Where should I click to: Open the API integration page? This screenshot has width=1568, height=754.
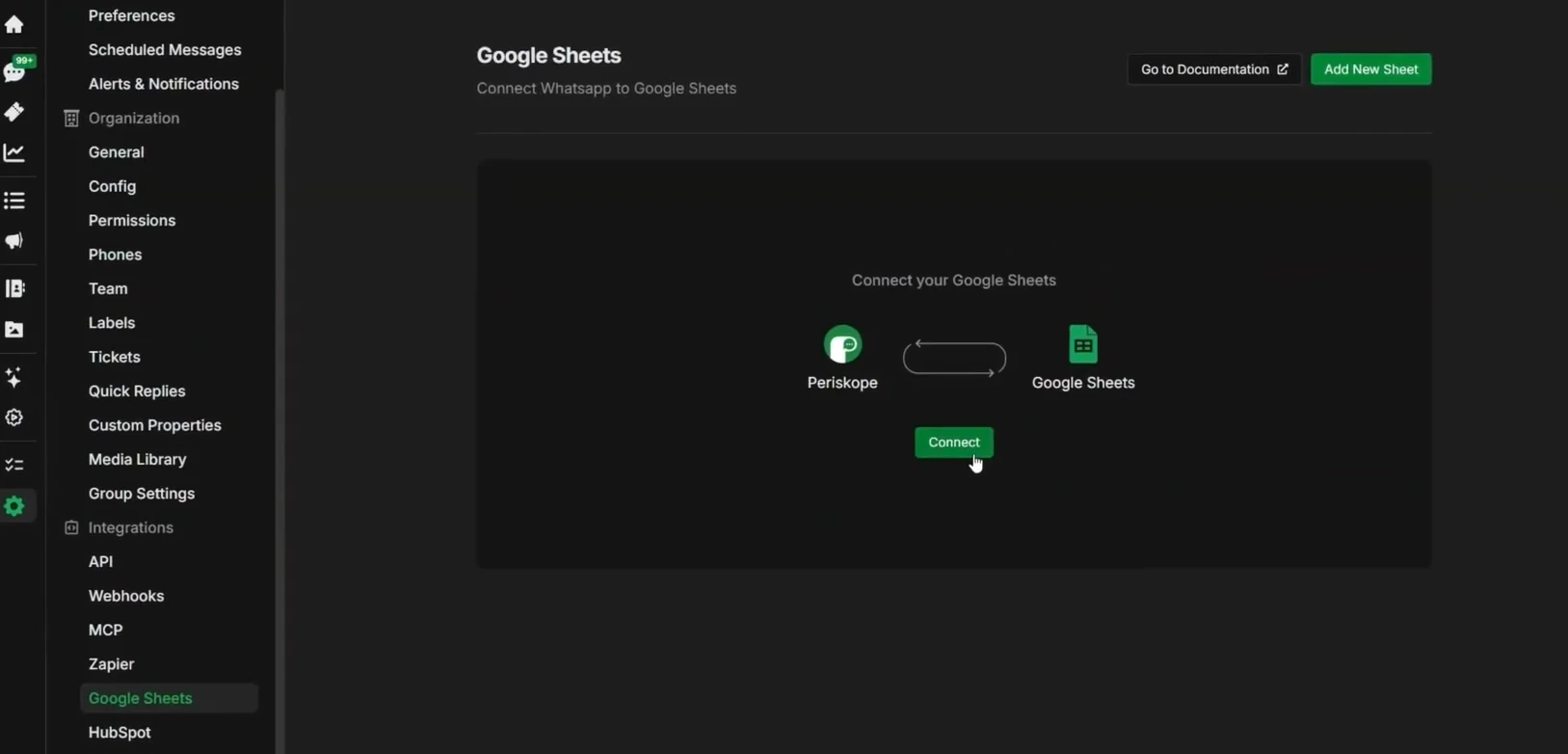100,562
